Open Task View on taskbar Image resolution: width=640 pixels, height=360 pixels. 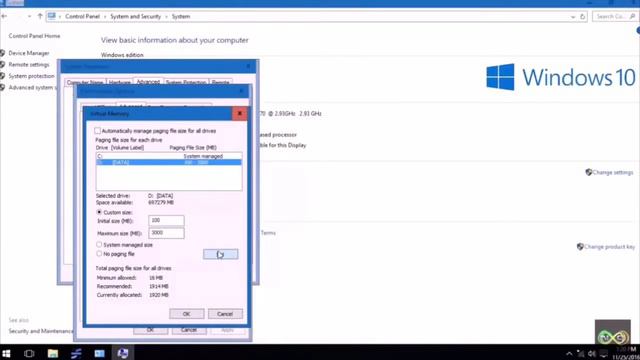point(29,353)
